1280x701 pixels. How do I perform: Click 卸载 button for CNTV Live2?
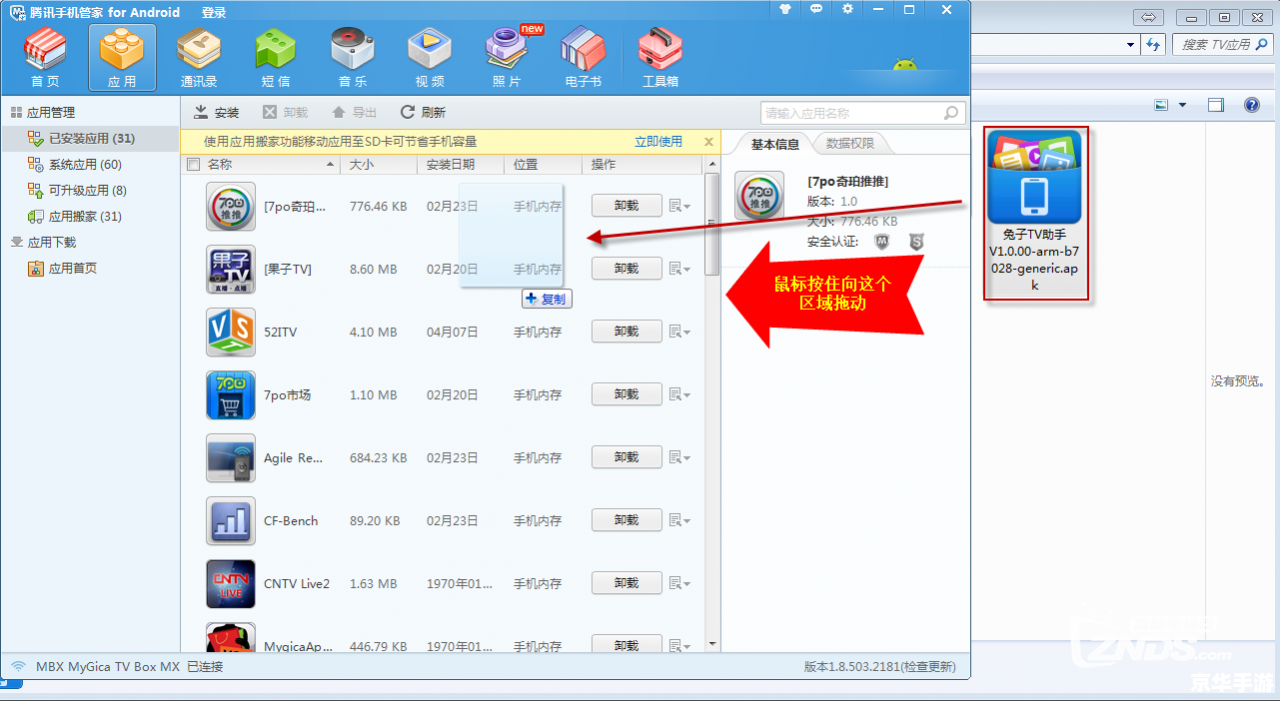coord(627,584)
